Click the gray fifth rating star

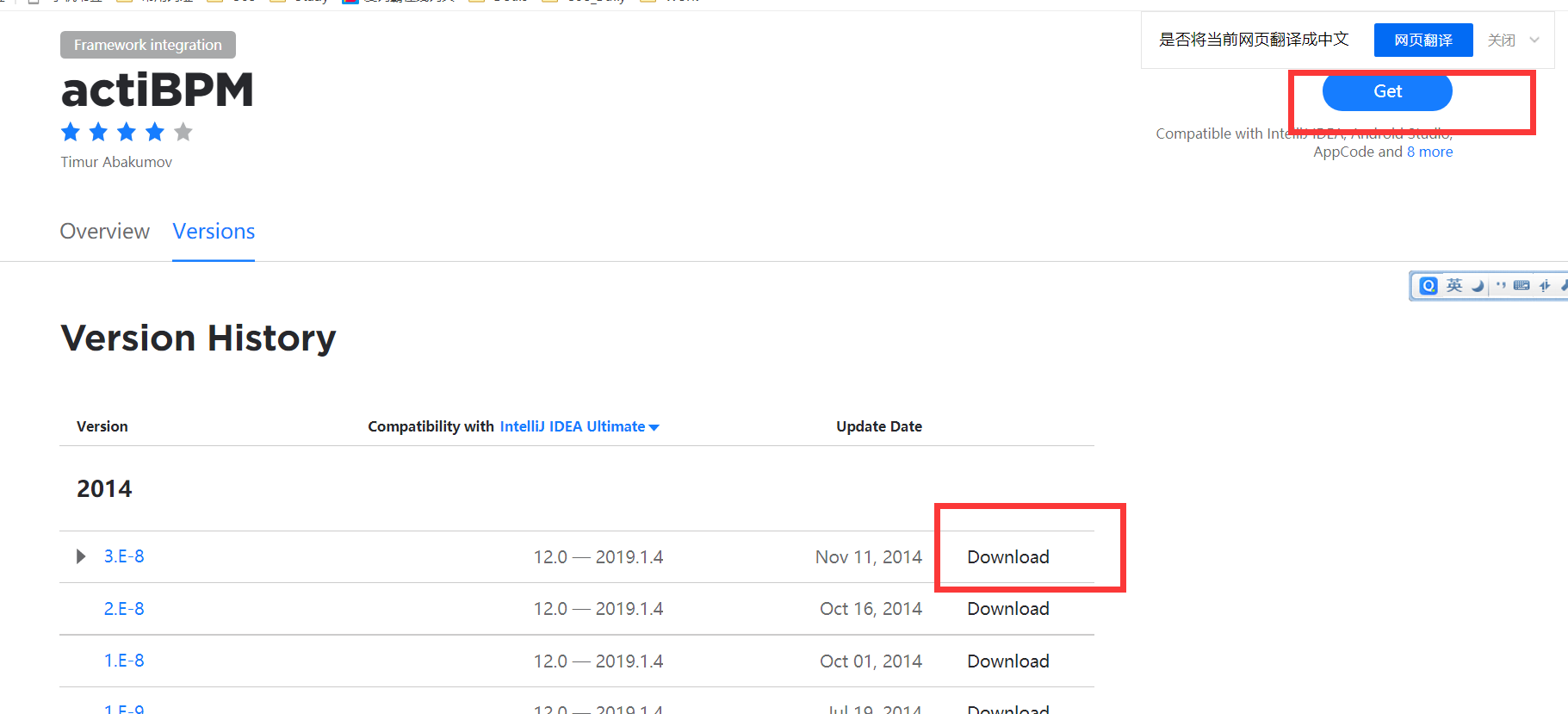tap(183, 132)
